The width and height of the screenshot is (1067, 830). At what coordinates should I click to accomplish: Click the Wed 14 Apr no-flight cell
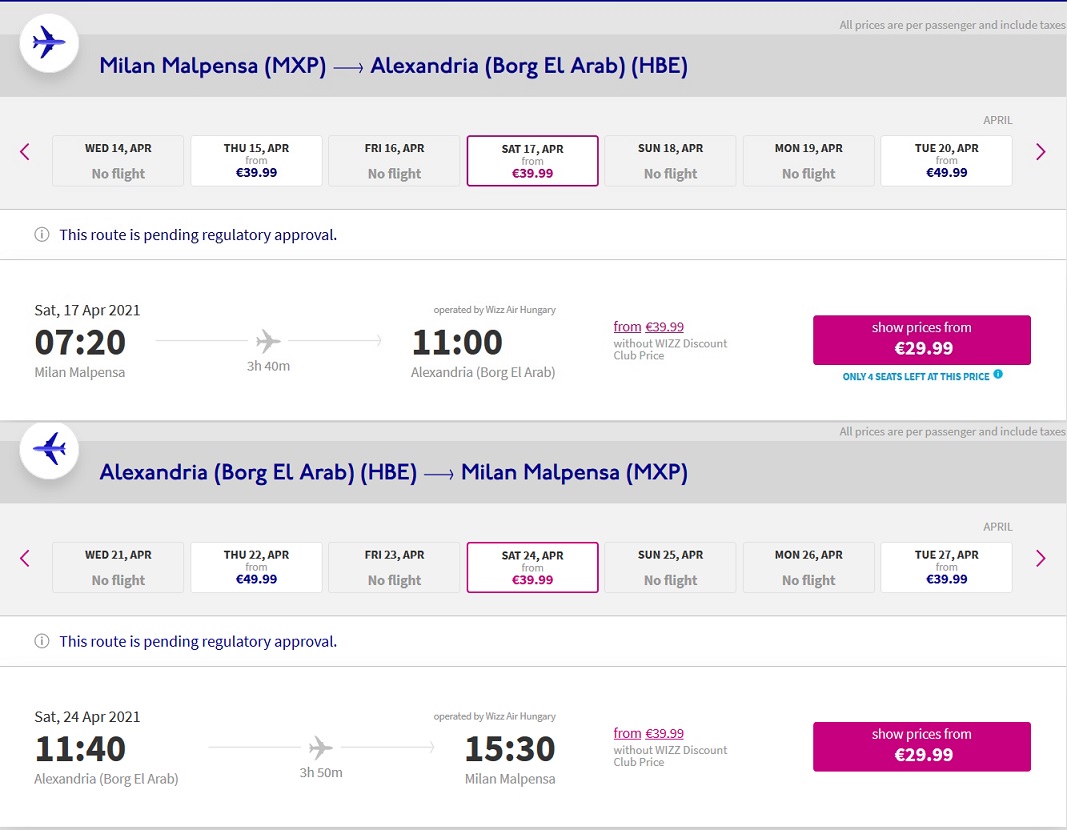point(118,161)
